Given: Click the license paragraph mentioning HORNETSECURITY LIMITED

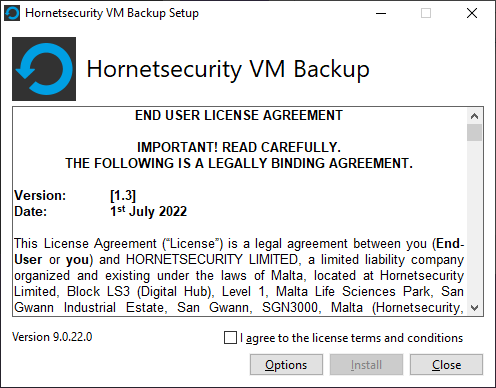Looking at the screenshot, I should pos(239,276).
